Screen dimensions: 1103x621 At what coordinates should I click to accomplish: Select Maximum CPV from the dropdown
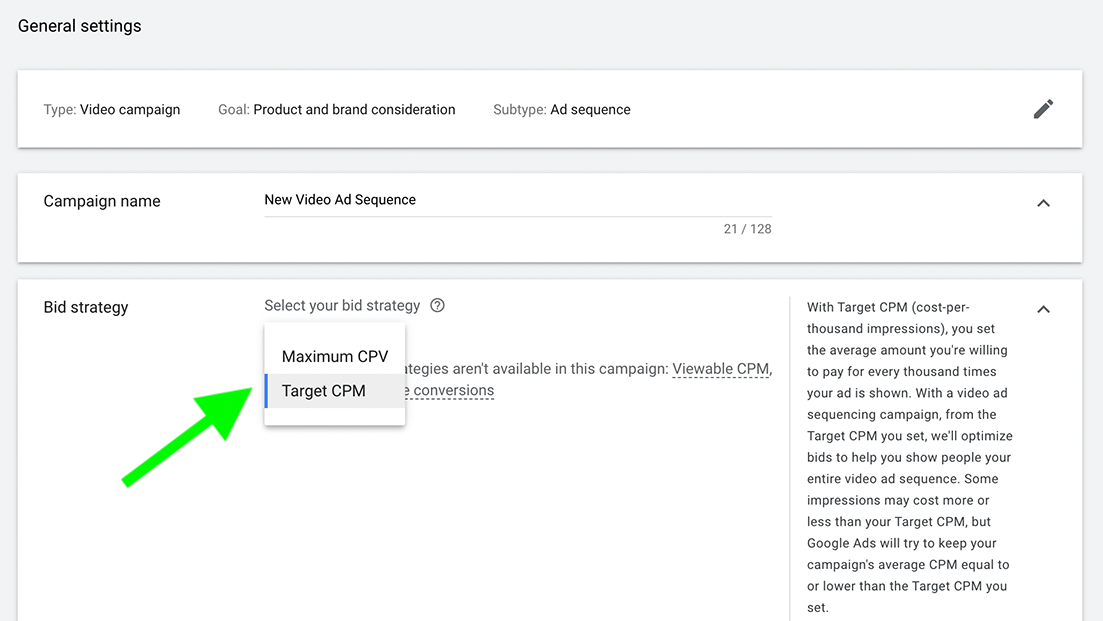click(335, 357)
